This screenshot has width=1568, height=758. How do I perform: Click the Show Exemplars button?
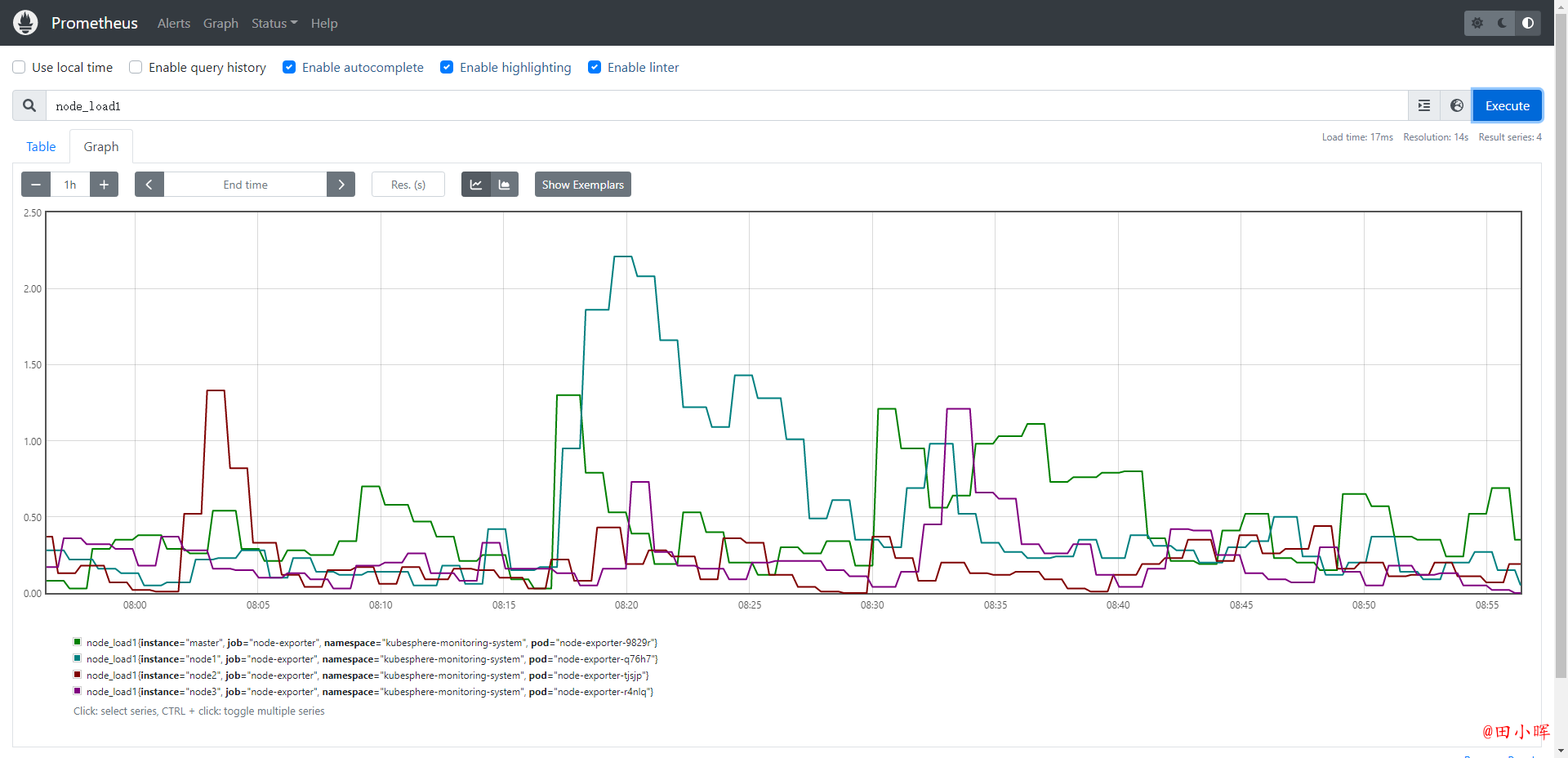(583, 185)
